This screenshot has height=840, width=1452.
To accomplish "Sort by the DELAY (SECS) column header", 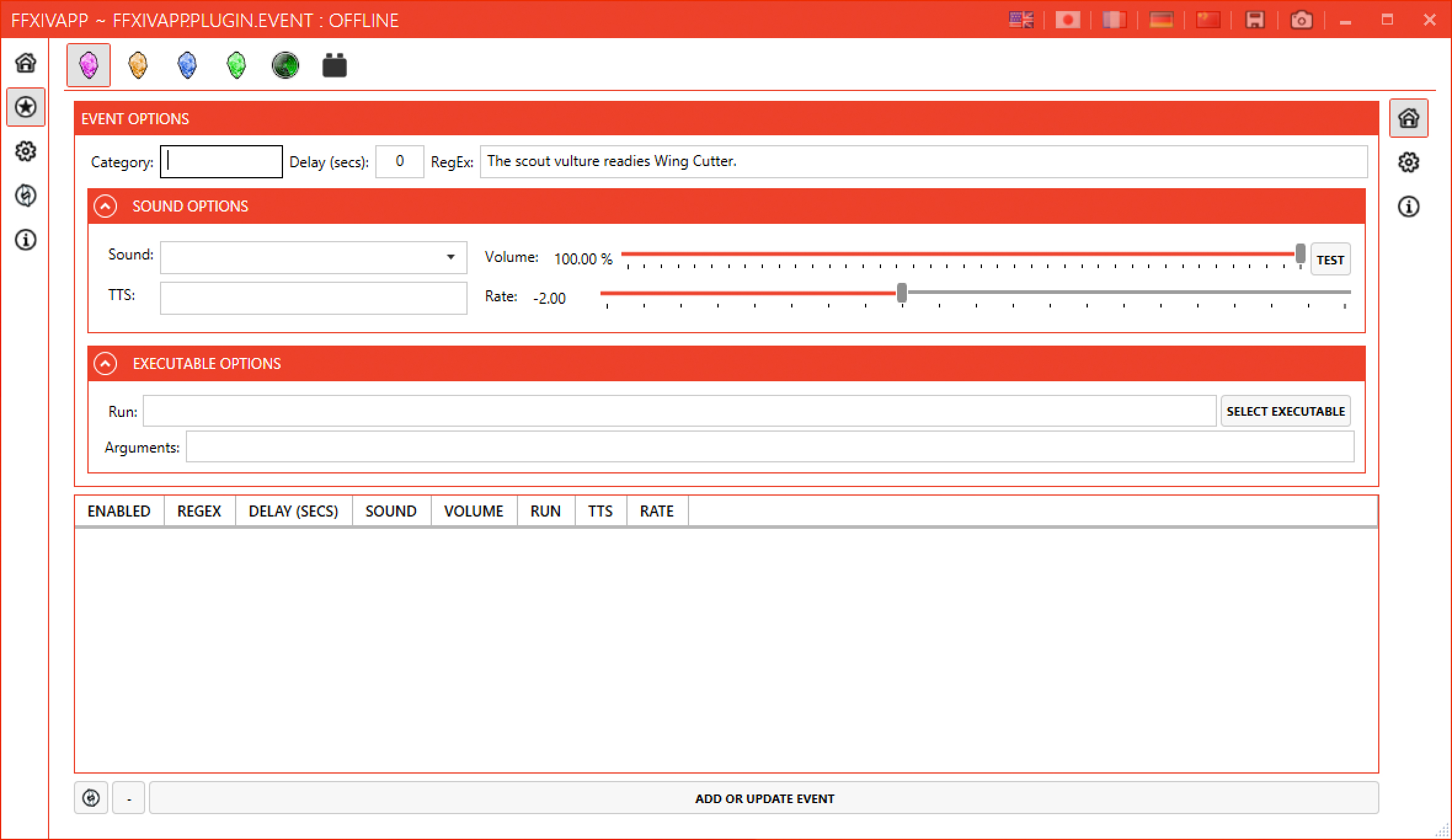I will pyautogui.click(x=293, y=511).
